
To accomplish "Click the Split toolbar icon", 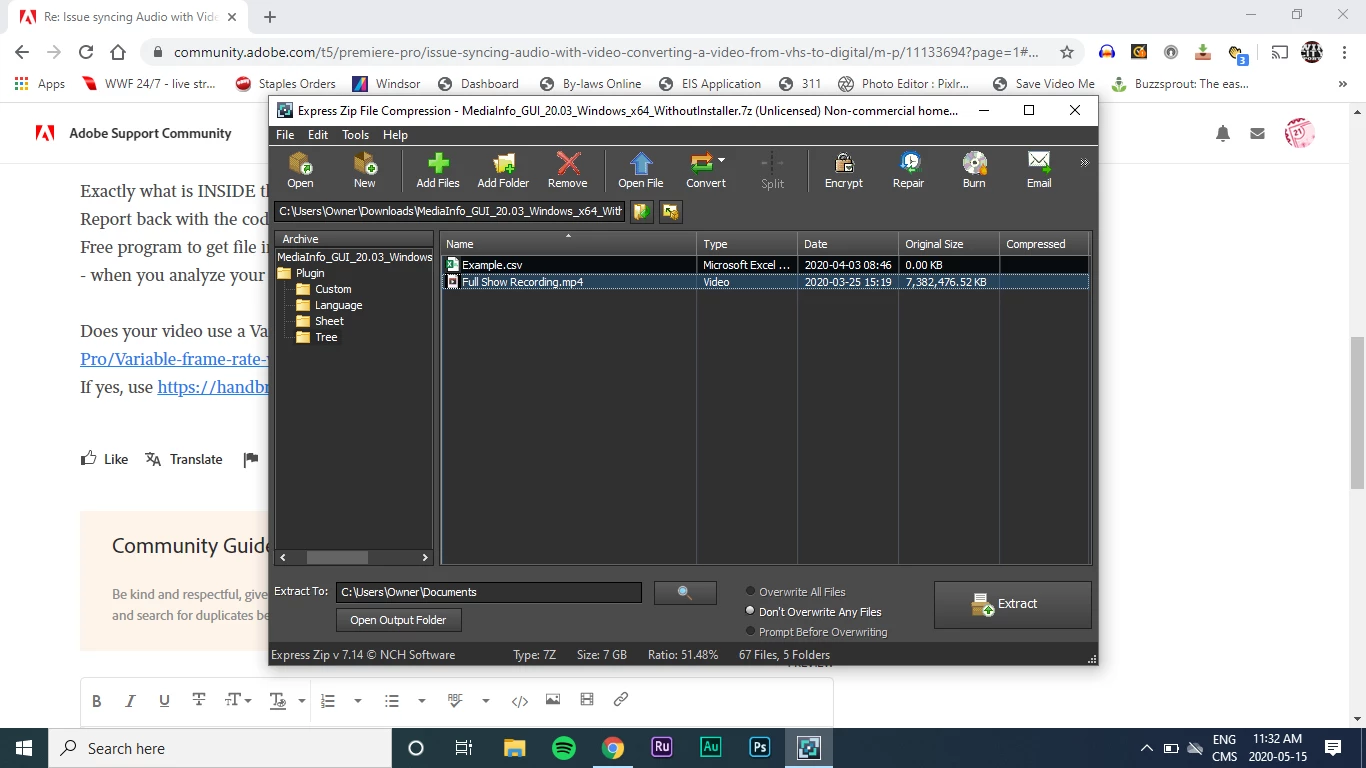I will pos(772,169).
